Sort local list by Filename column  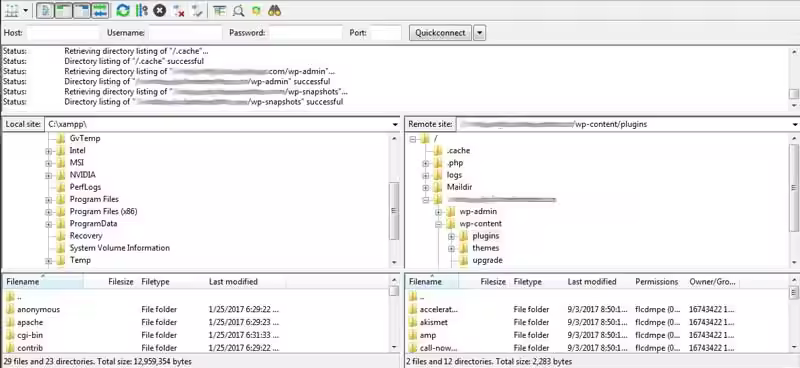point(43,282)
